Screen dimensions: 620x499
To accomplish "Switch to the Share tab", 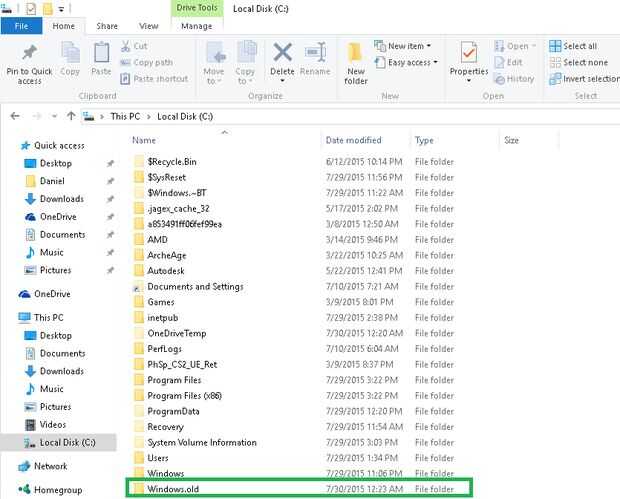I will (107, 26).
